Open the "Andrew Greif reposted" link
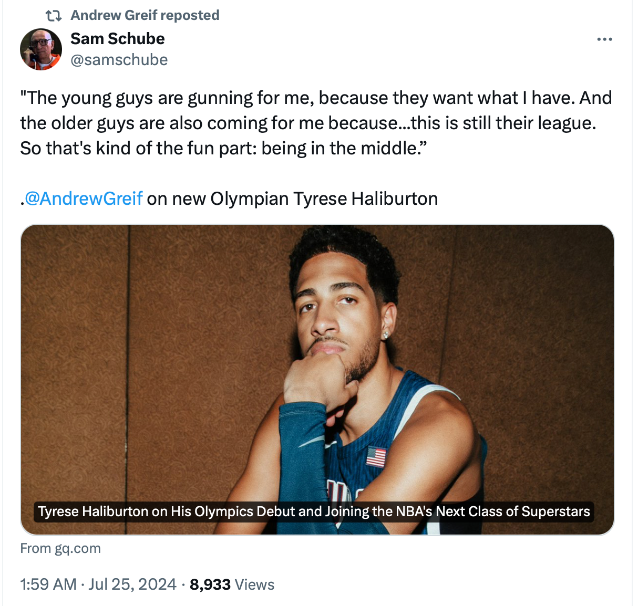 pyautogui.click(x=144, y=15)
